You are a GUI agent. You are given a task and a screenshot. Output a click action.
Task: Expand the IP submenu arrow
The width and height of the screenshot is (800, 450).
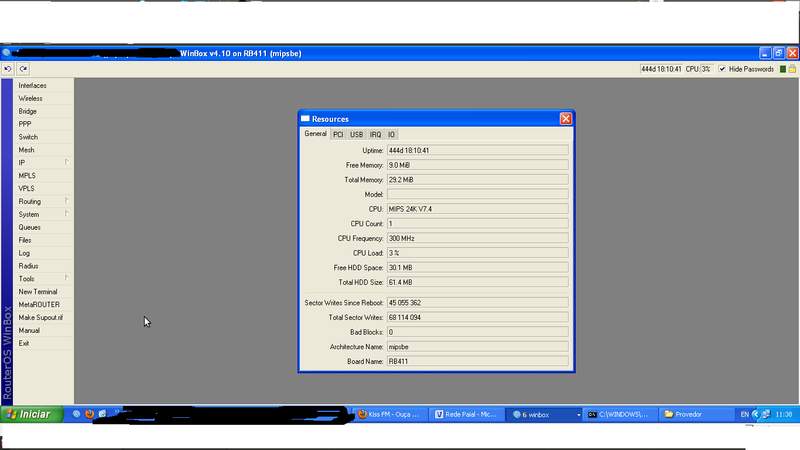66,162
